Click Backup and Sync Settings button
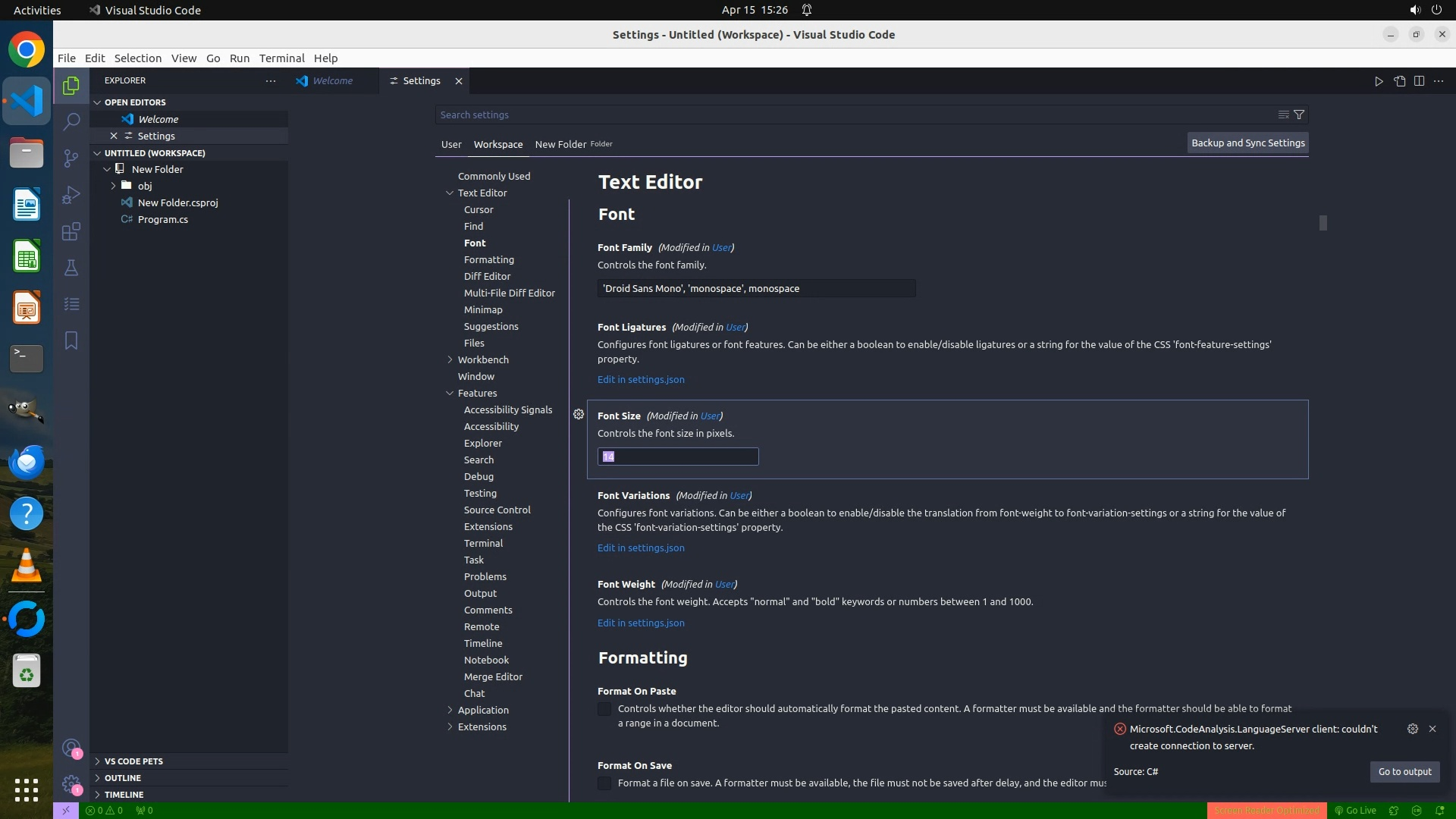Viewport: 1456px width, 819px height. click(1247, 143)
